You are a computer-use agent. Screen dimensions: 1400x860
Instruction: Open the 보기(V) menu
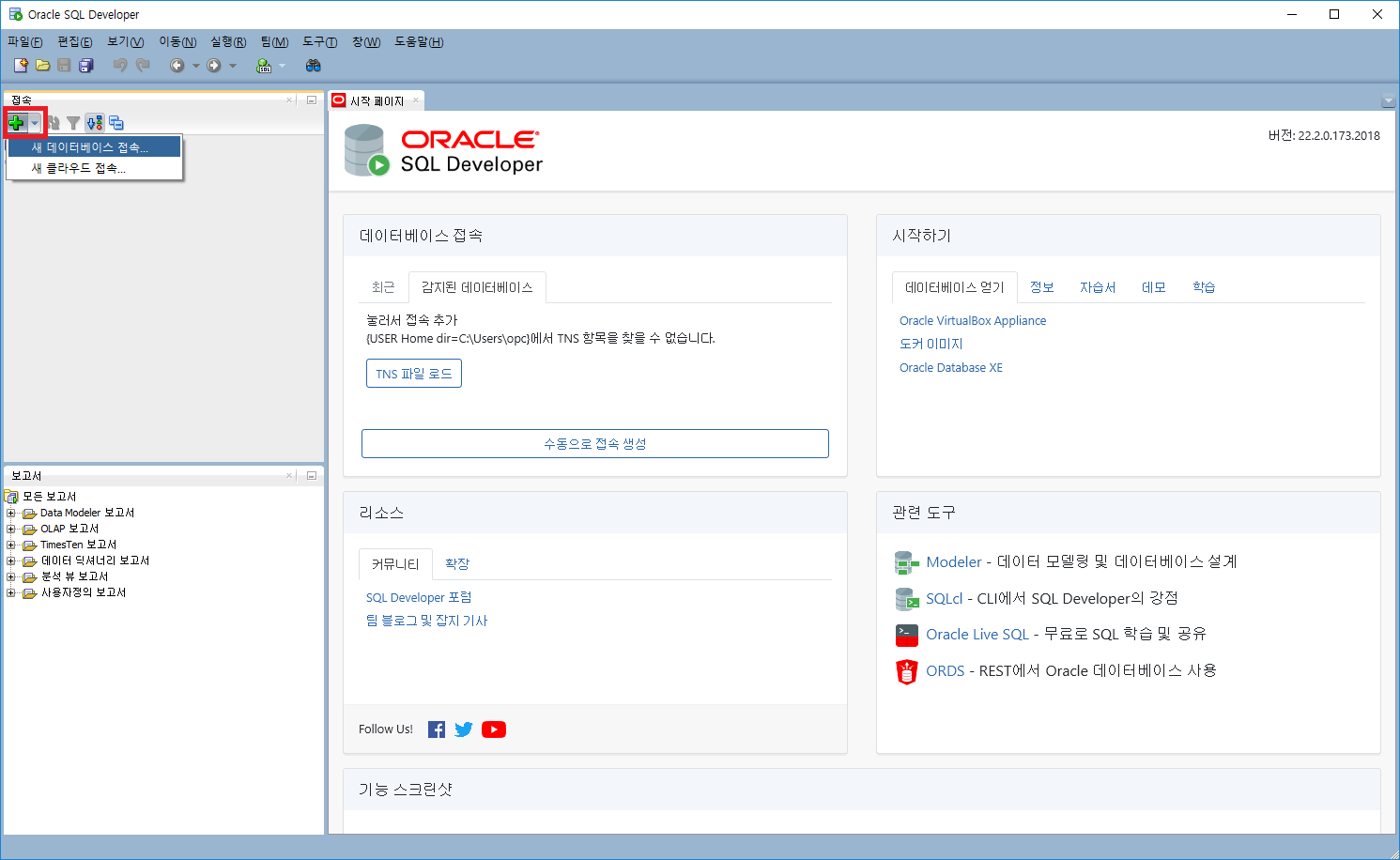tap(126, 42)
